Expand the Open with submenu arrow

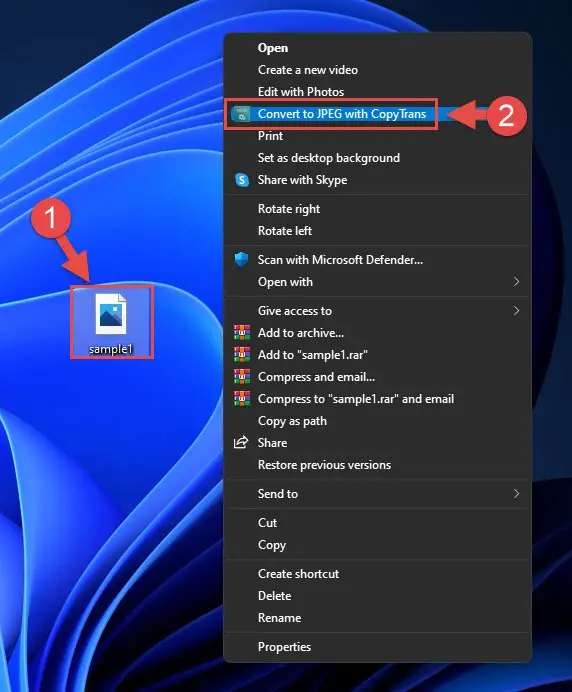tap(516, 282)
